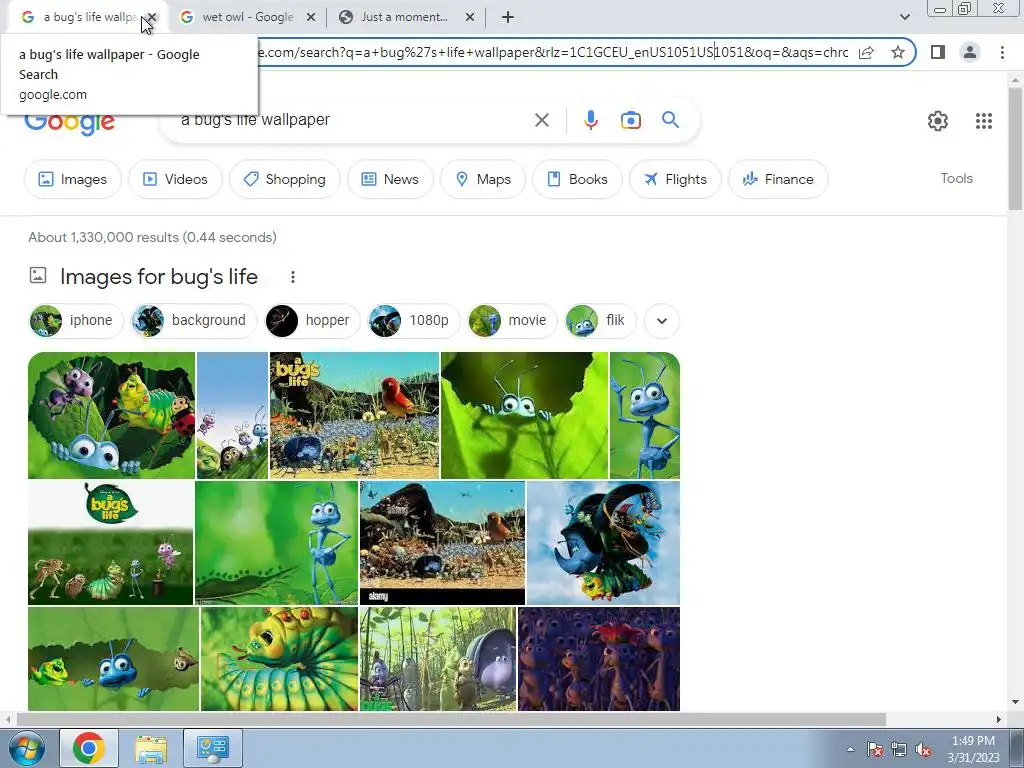
Task: Click the taskbar clock showing 1:49 PM
Action: (973, 749)
